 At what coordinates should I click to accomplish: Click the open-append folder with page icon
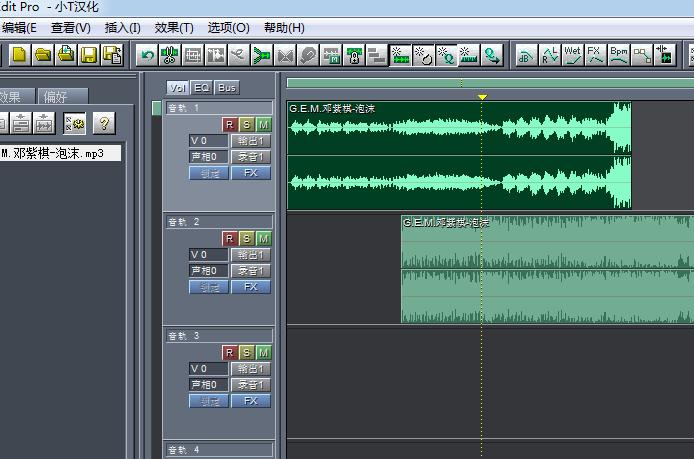tap(66, 55)
